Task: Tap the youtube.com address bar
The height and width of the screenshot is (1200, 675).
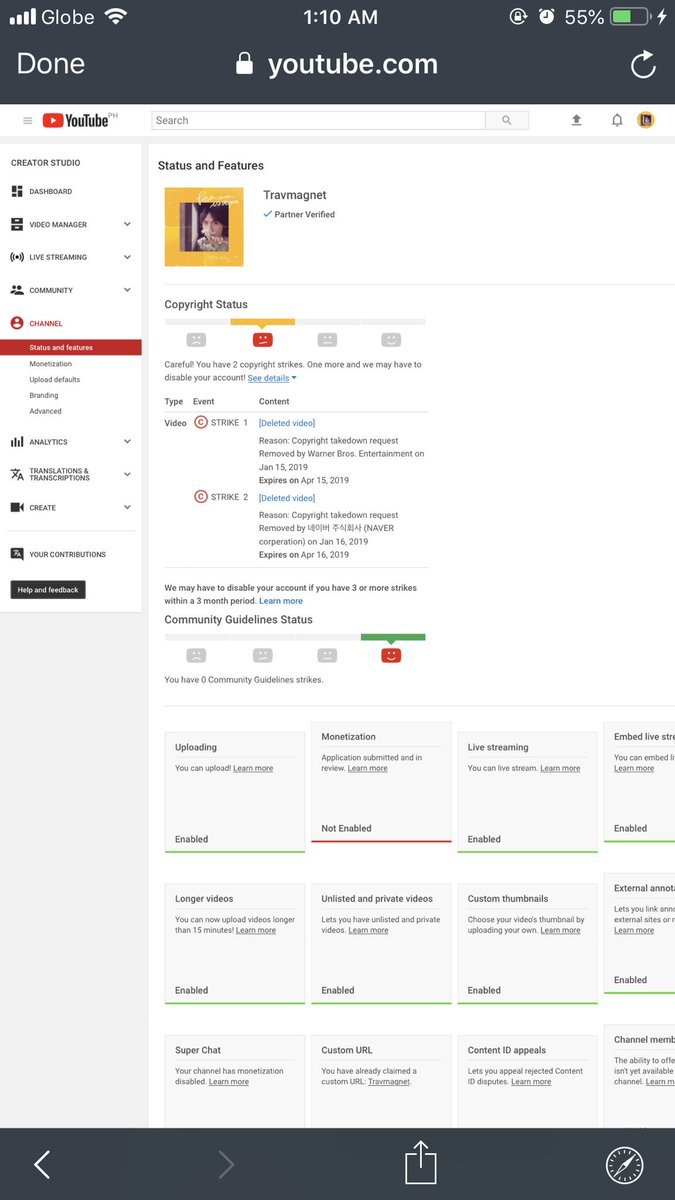Action: 337,65
